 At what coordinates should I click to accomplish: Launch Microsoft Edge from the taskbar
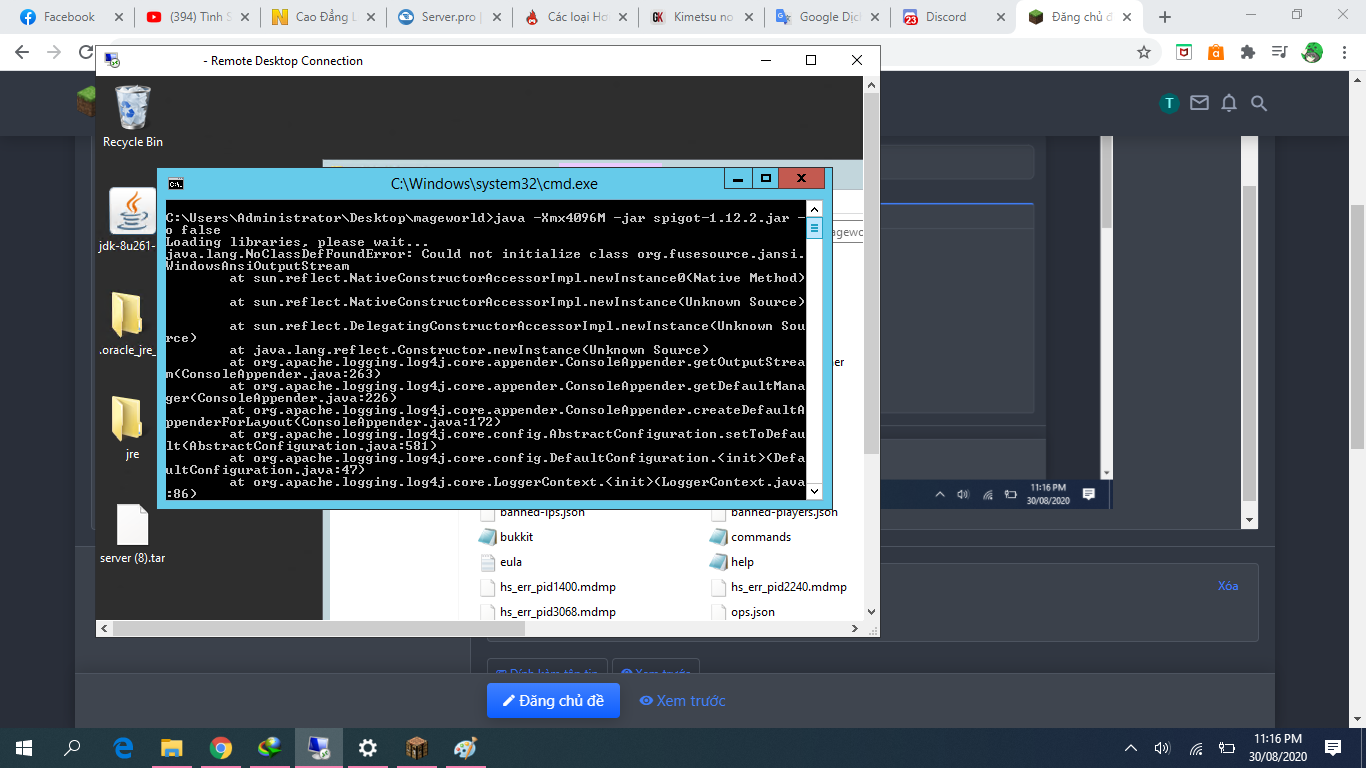(124, 748)
